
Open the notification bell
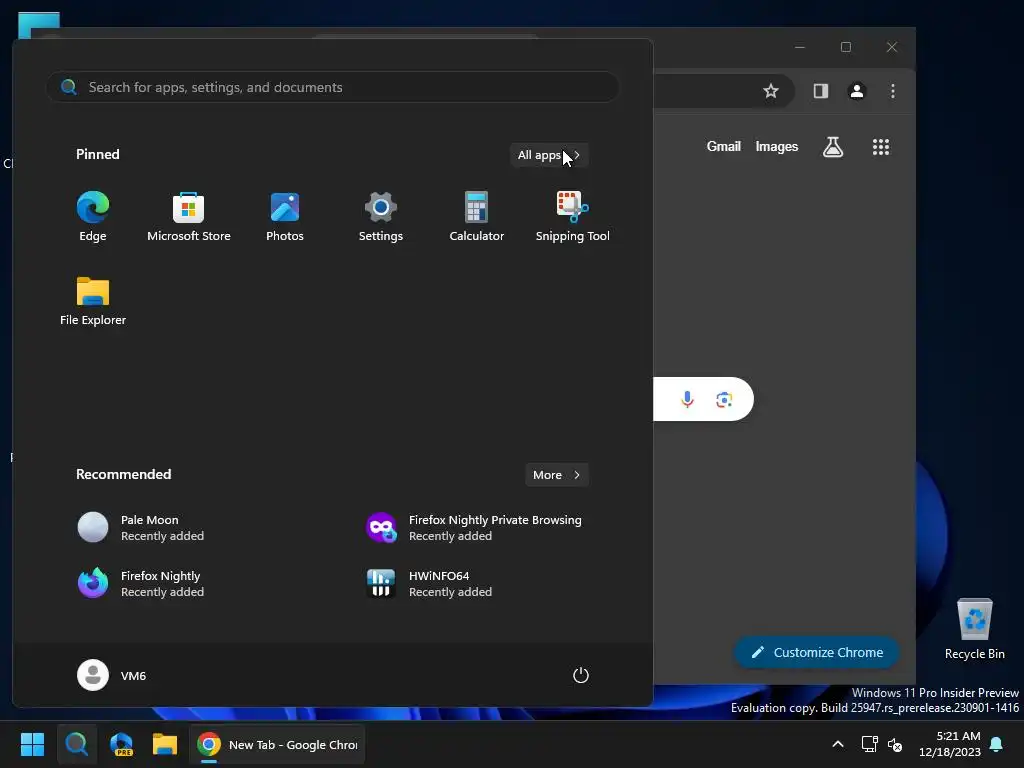click(997, 744)
